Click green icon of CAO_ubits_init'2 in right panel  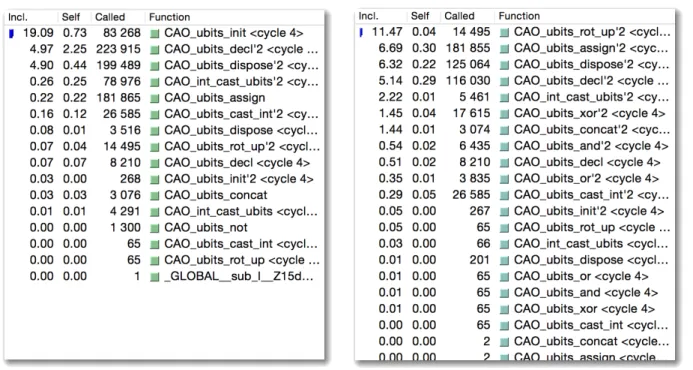coord(504,212)
